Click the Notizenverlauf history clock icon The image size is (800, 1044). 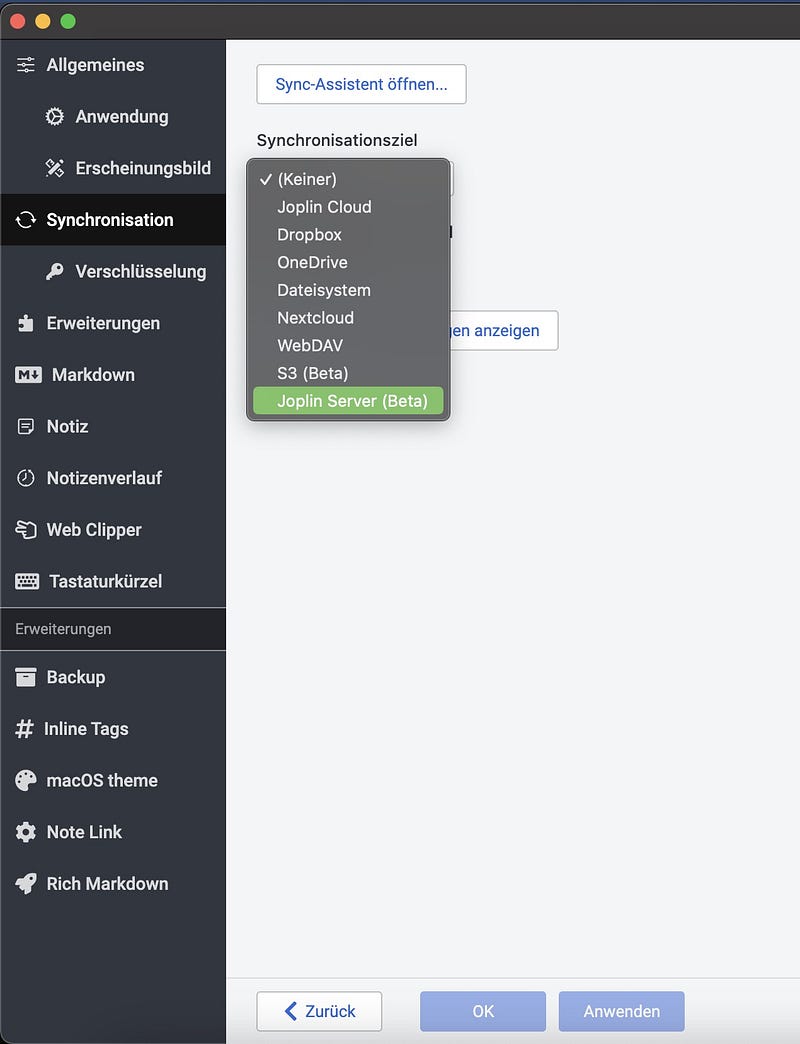tap(25, 478)
